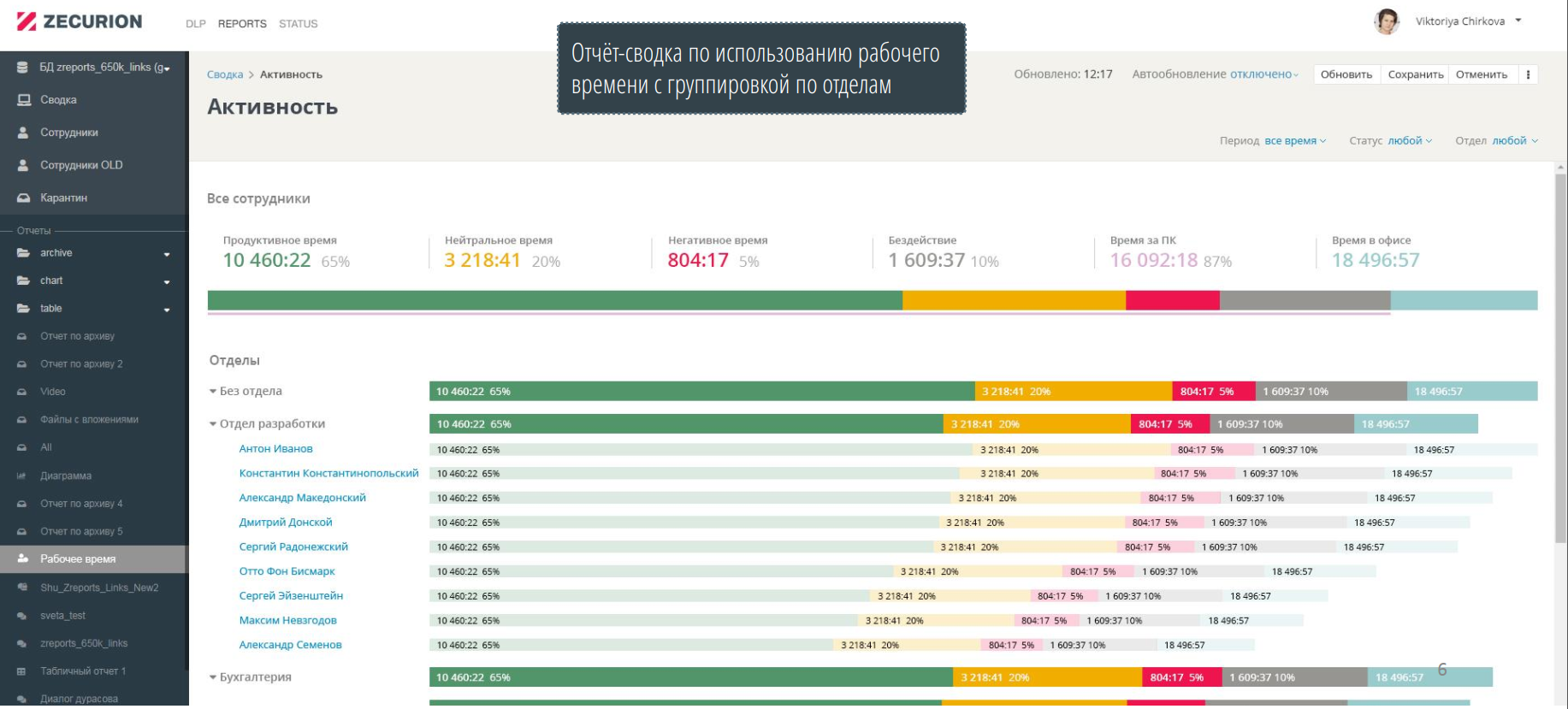
Task: Open the Автообновление отключено dropdown
Action: pyautogui.click(x=1263, y=74)
